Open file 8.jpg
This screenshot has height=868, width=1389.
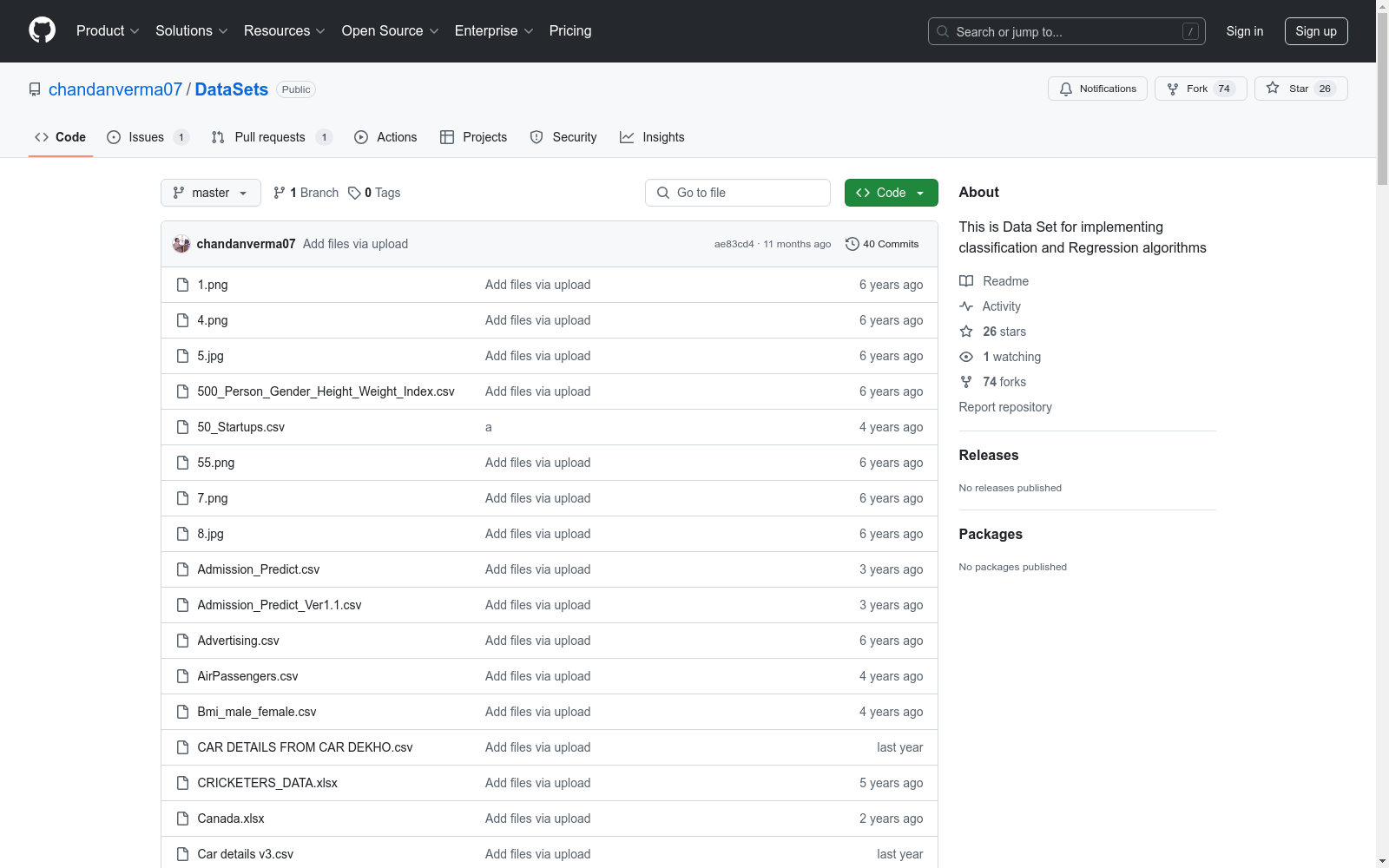pyautogui.click(x=210, y=534)
